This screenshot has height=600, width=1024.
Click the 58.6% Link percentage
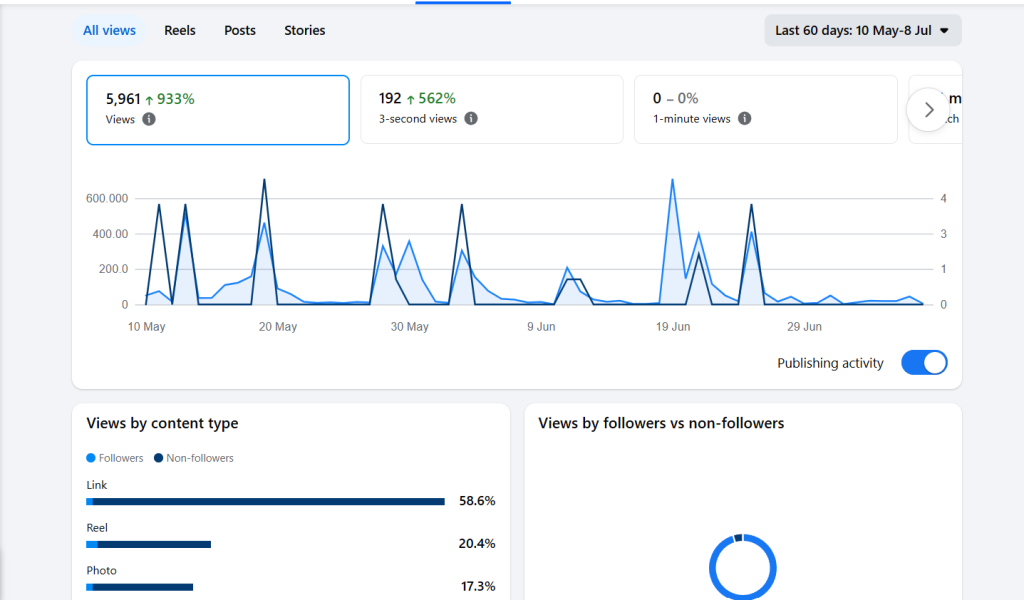point(477,501)
